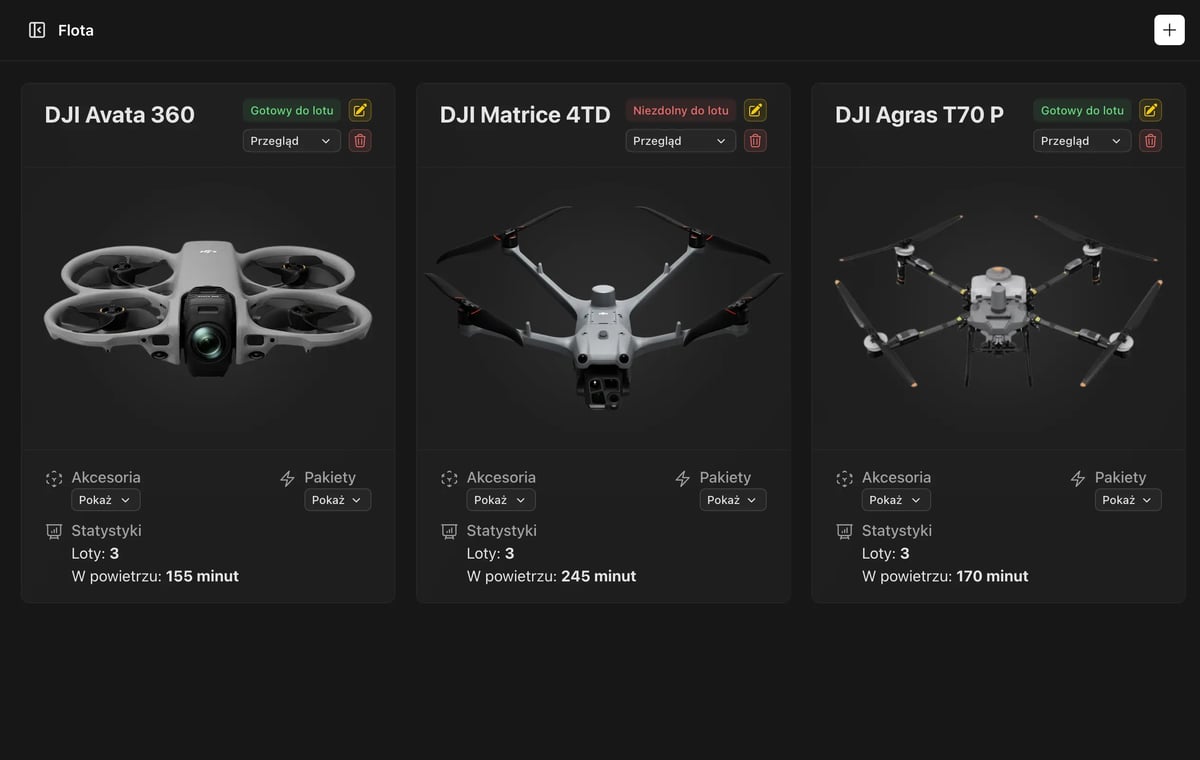Image resolution: width=1200 pixels, height=760 pixels.
Task: Open the Przegląd dropdown for DJI Matrice 4TD
Action: coord(681,141)
